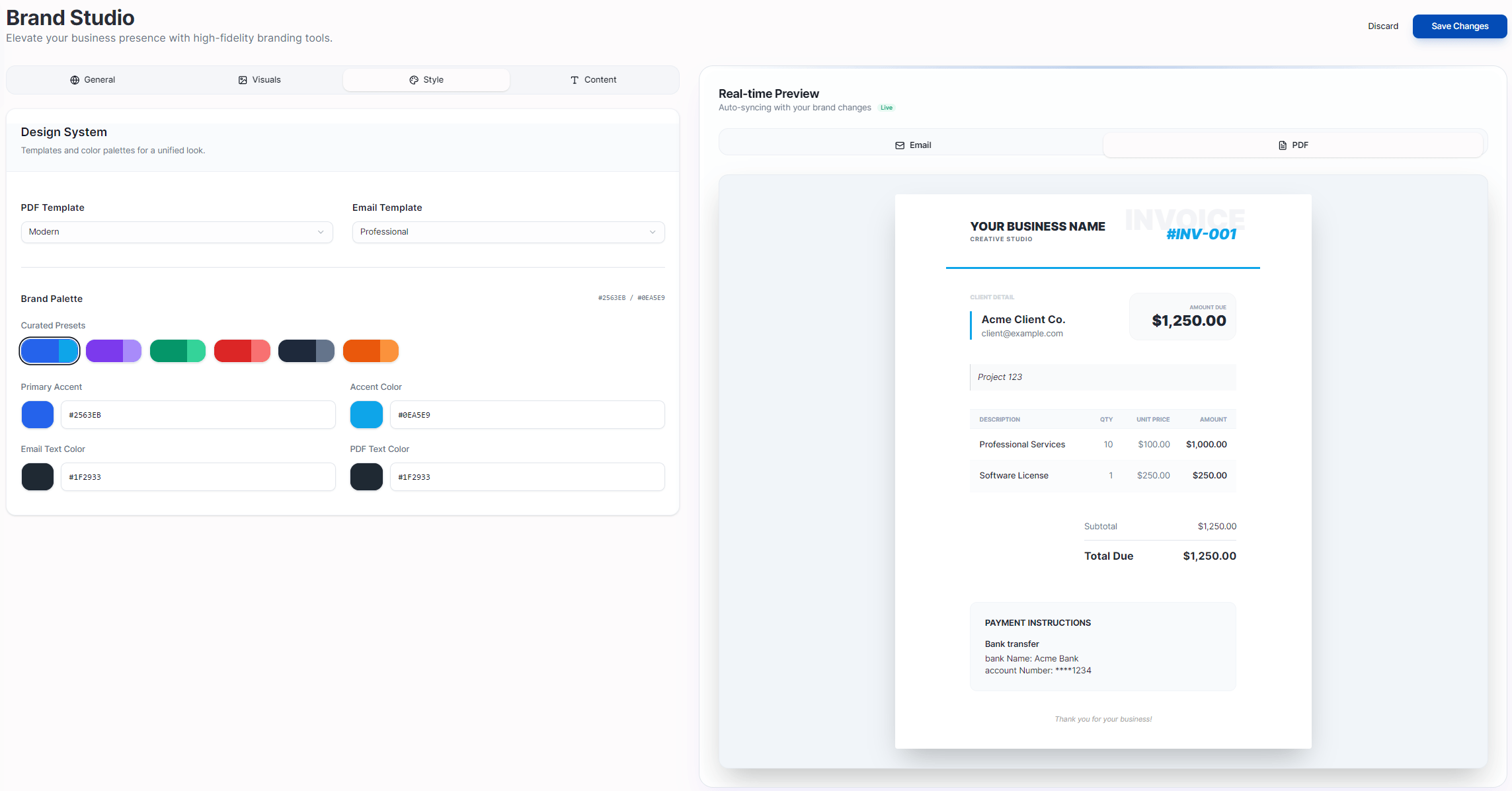1512x791 pixels.
Task: Switch the preview to Email view
Action: tap(913, 144)
